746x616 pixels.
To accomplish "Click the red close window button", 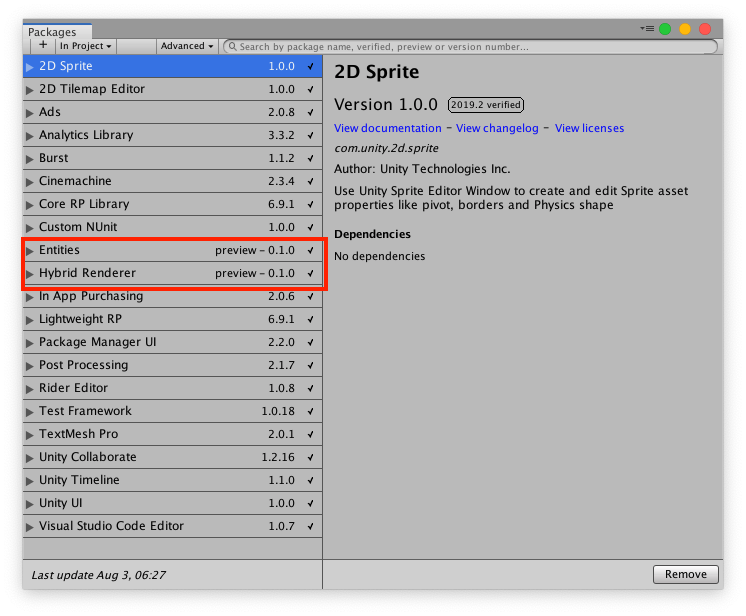I will [x=705, y=29].
